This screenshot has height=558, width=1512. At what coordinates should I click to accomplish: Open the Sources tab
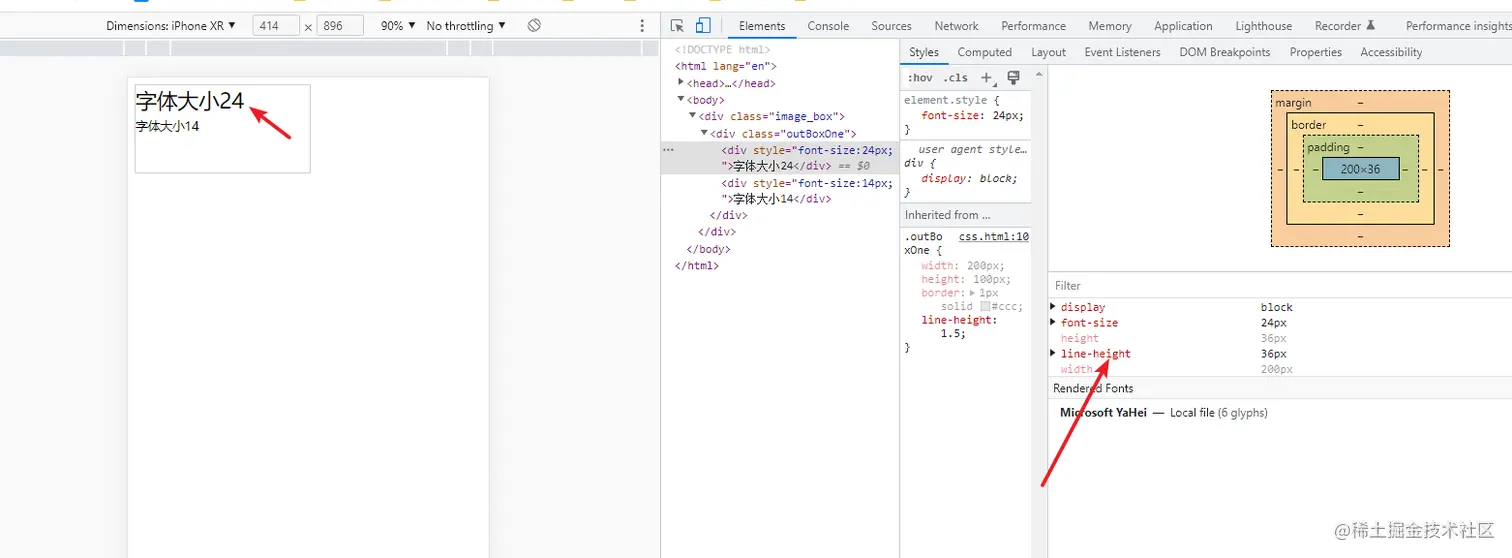(x=891, y=26)
